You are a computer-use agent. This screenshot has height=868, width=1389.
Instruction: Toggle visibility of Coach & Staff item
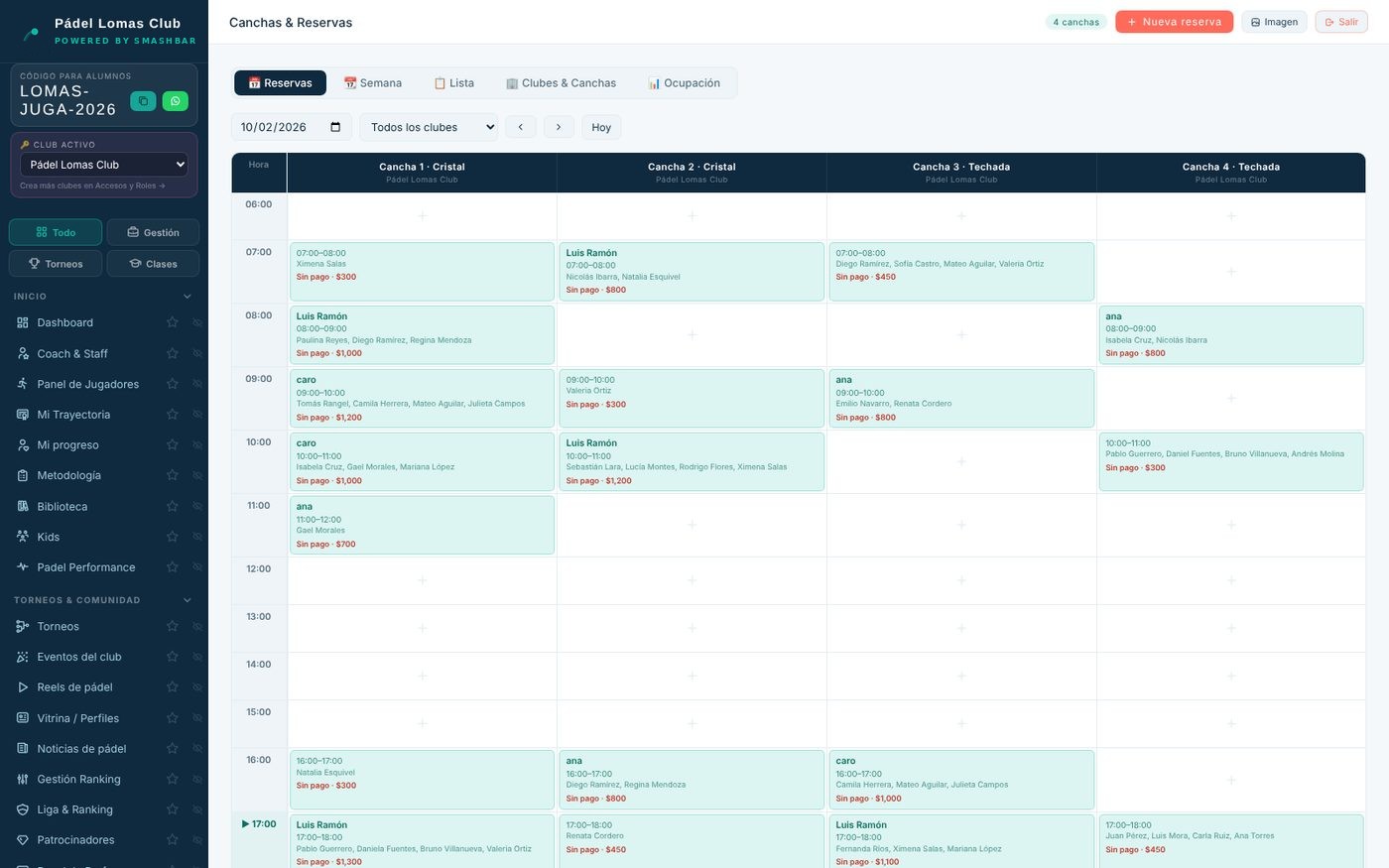click(x=196, y=353)
